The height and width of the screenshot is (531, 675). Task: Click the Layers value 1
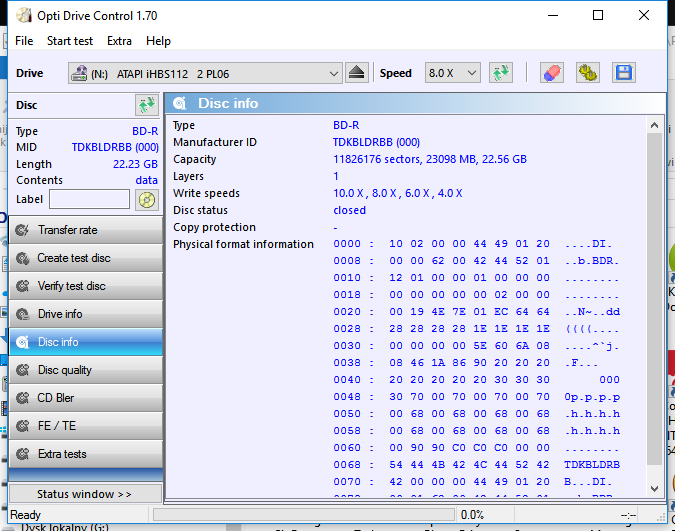[x=336, y=176]
